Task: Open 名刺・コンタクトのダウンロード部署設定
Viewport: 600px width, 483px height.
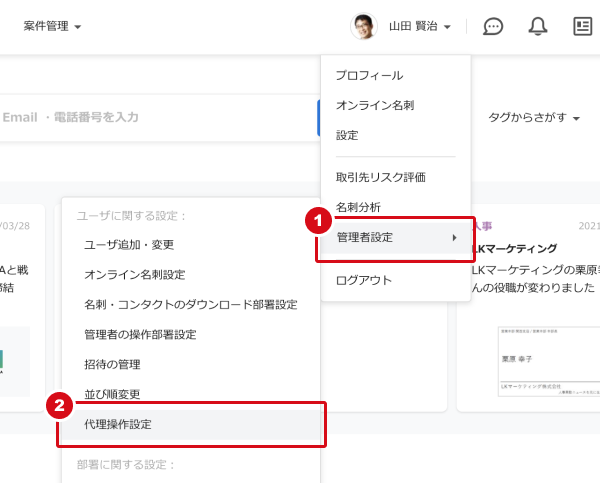Action: pyautogui.click(x=191, y=304)
